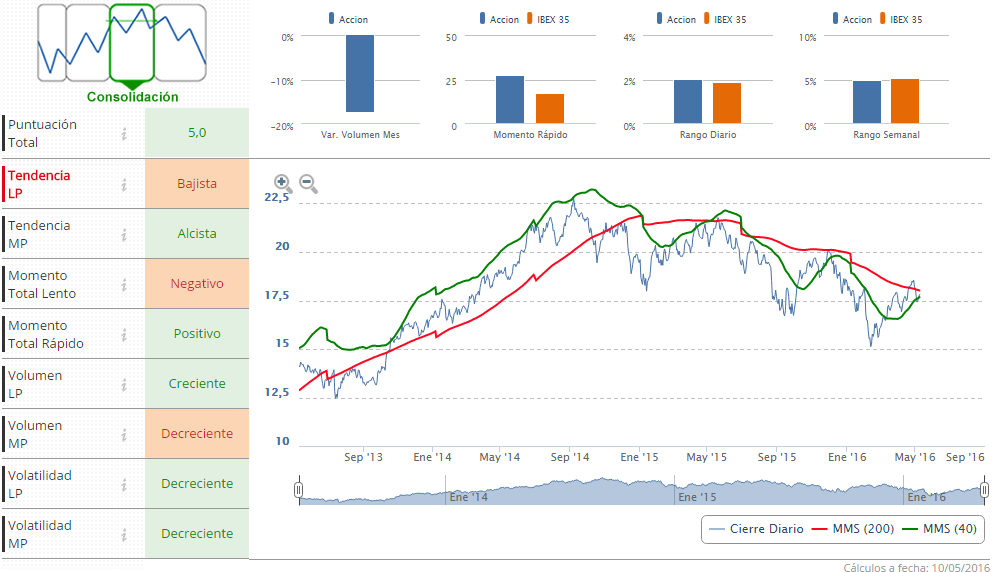Image resolution: width=994 pixels, height=572 pixels.
Task: Click left handle of date range navigator
Action: [x=298, y=489]
